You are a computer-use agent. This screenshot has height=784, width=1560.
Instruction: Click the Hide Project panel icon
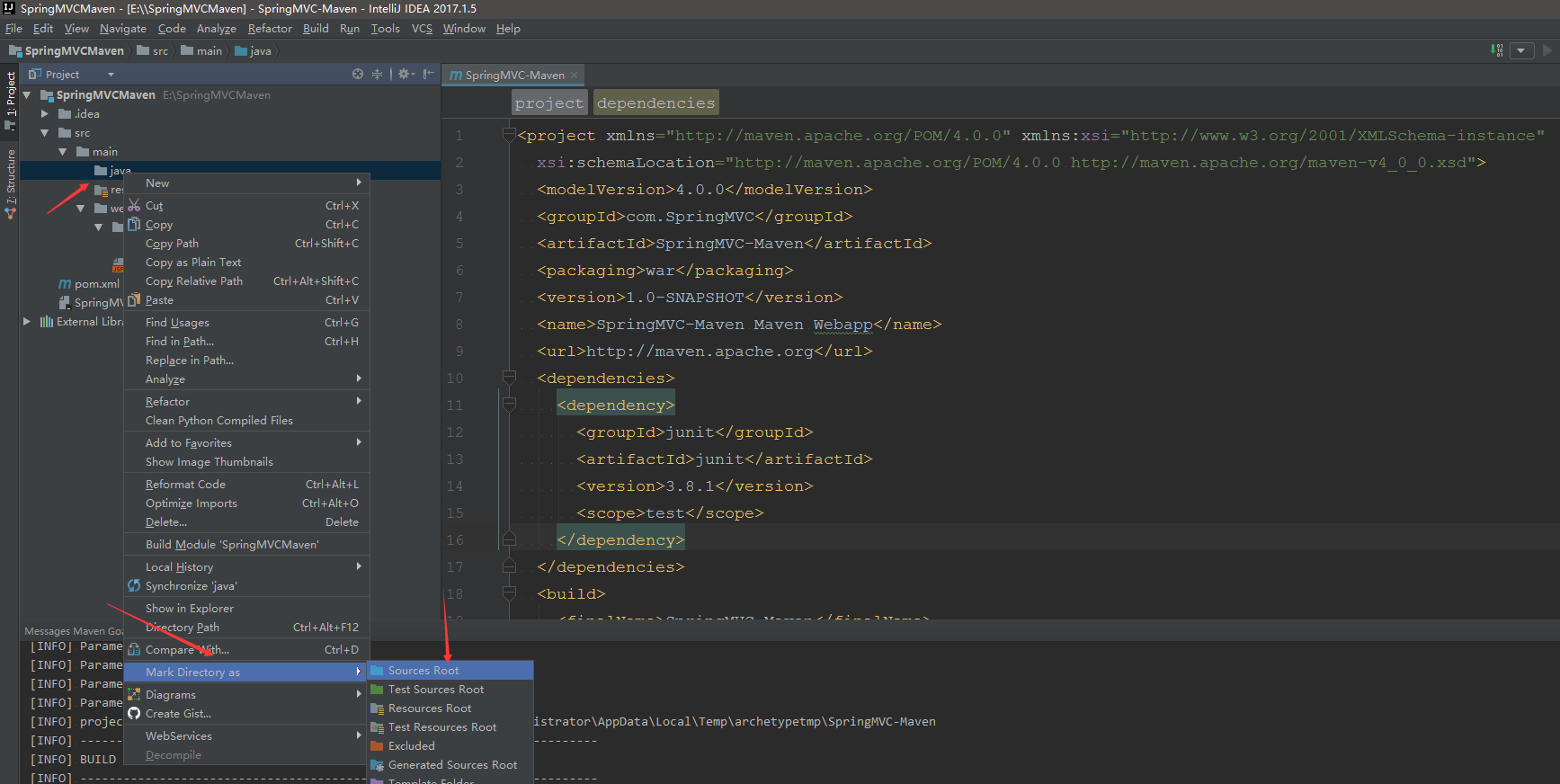(429, 74)
